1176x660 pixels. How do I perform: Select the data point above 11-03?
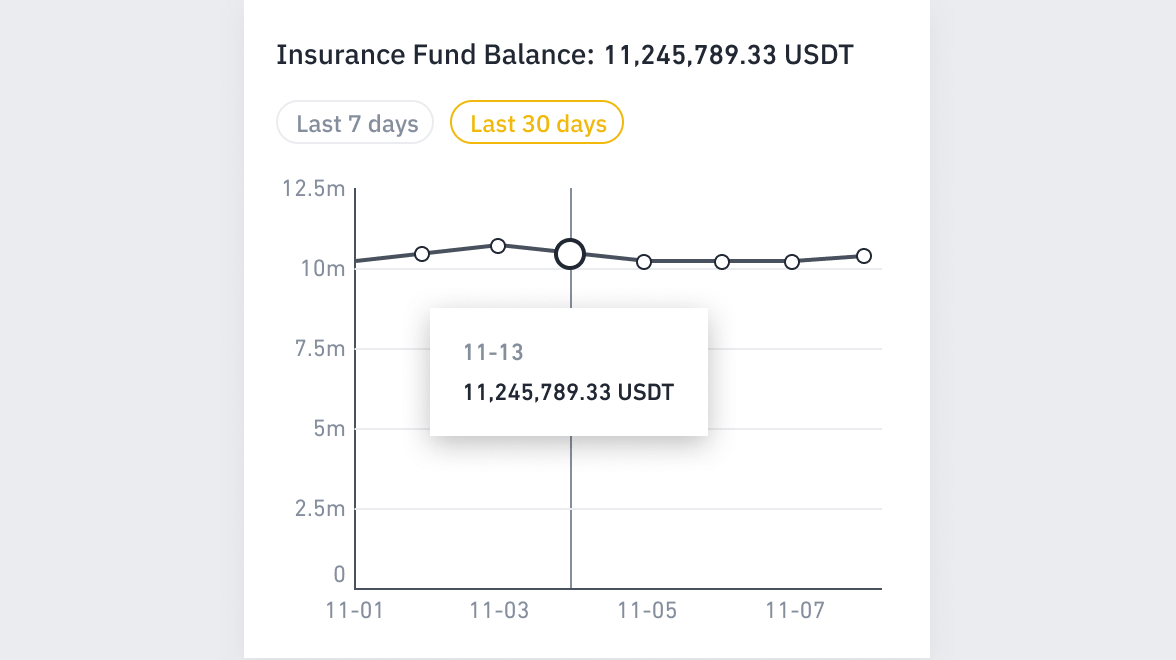click(x=498, y=245)
